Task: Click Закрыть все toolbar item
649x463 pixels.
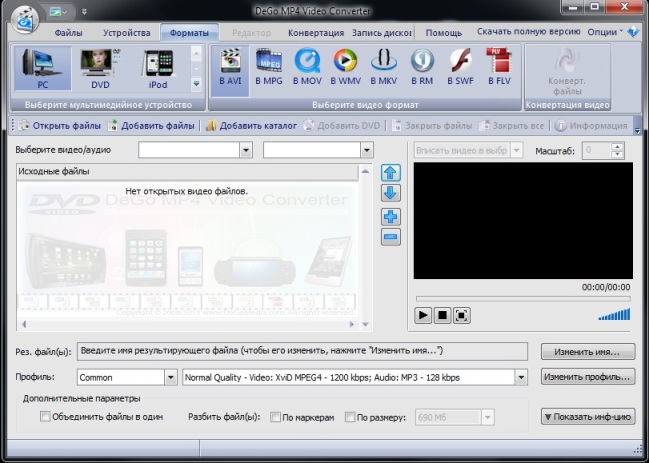Action: pyautogui.click(x=511, y=125)
